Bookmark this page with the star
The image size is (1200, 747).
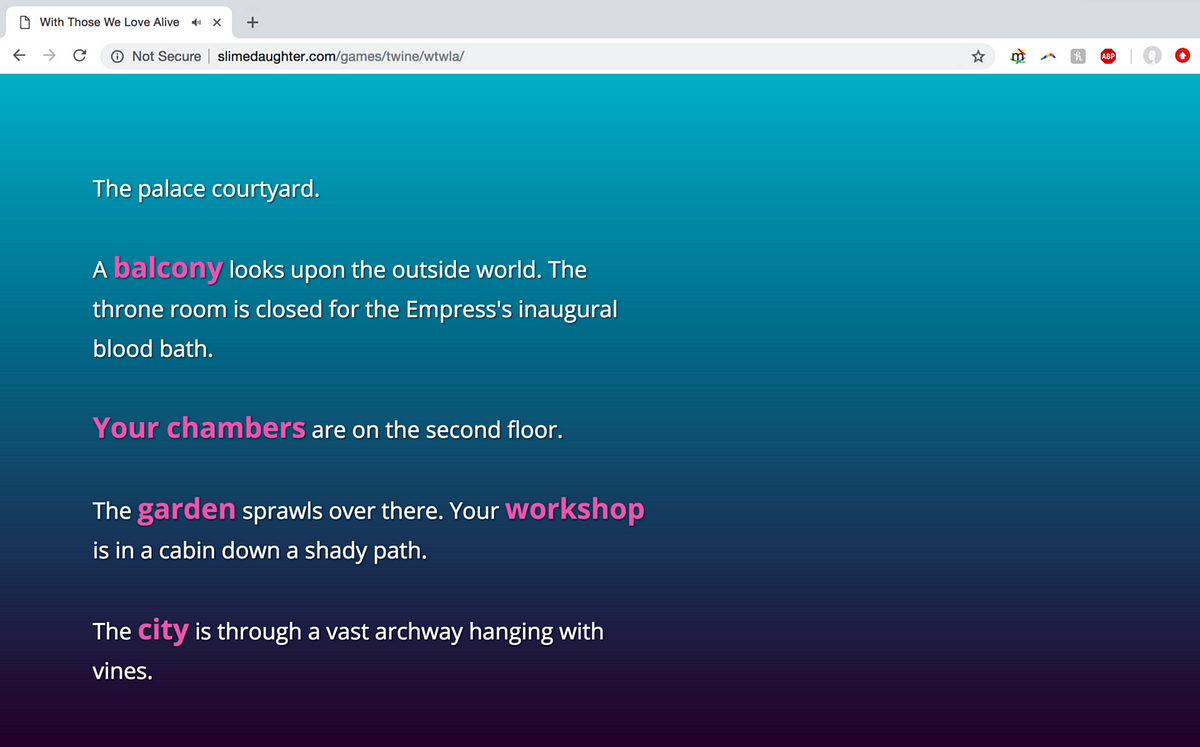(978, 56)
